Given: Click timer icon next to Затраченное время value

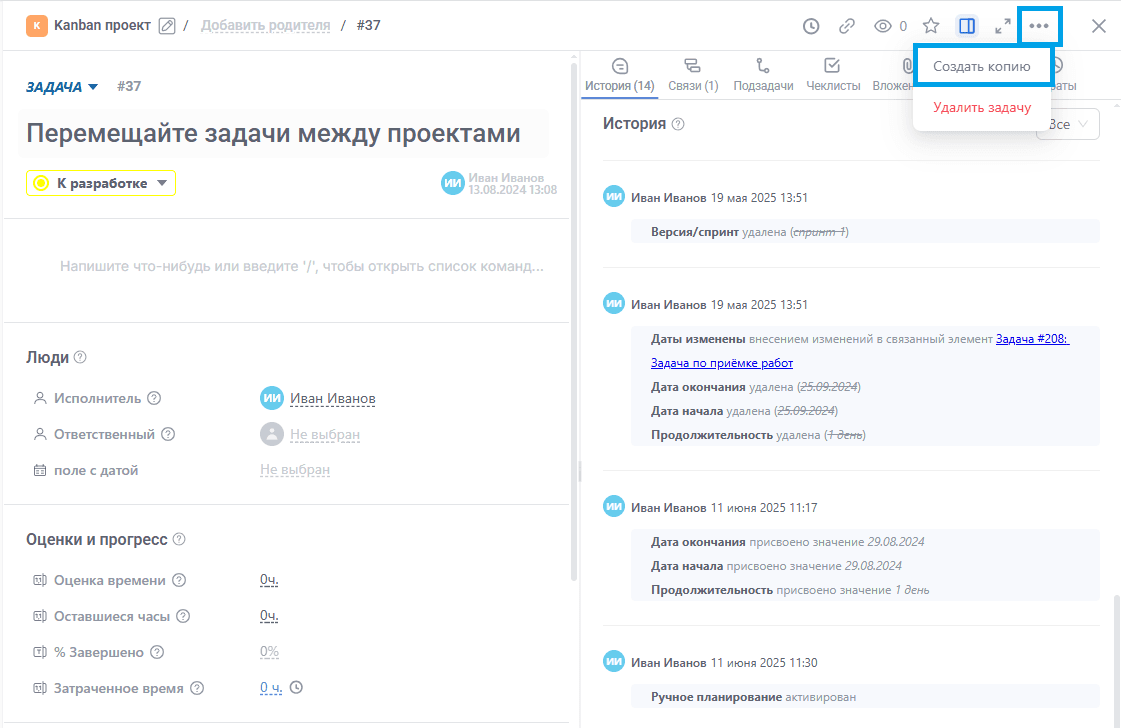Looking at the screenshot, I should pyautogui.click(x=296, y=688).
